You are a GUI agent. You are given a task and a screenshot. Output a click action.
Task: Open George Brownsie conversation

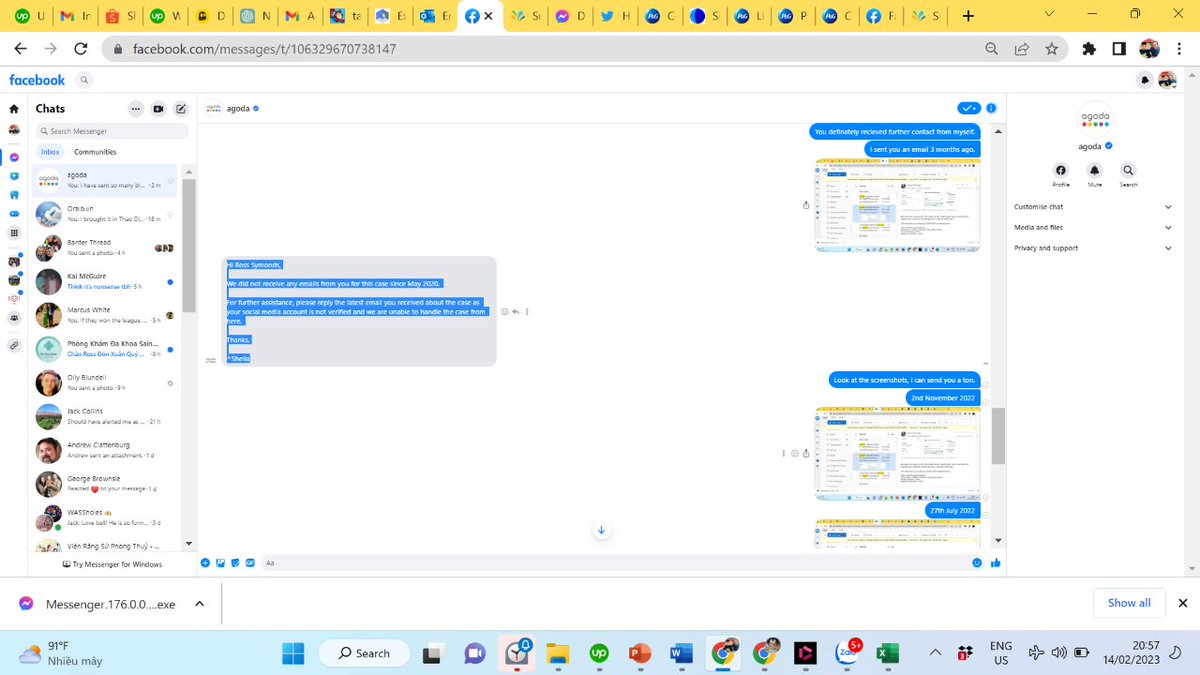click(106, 484)
